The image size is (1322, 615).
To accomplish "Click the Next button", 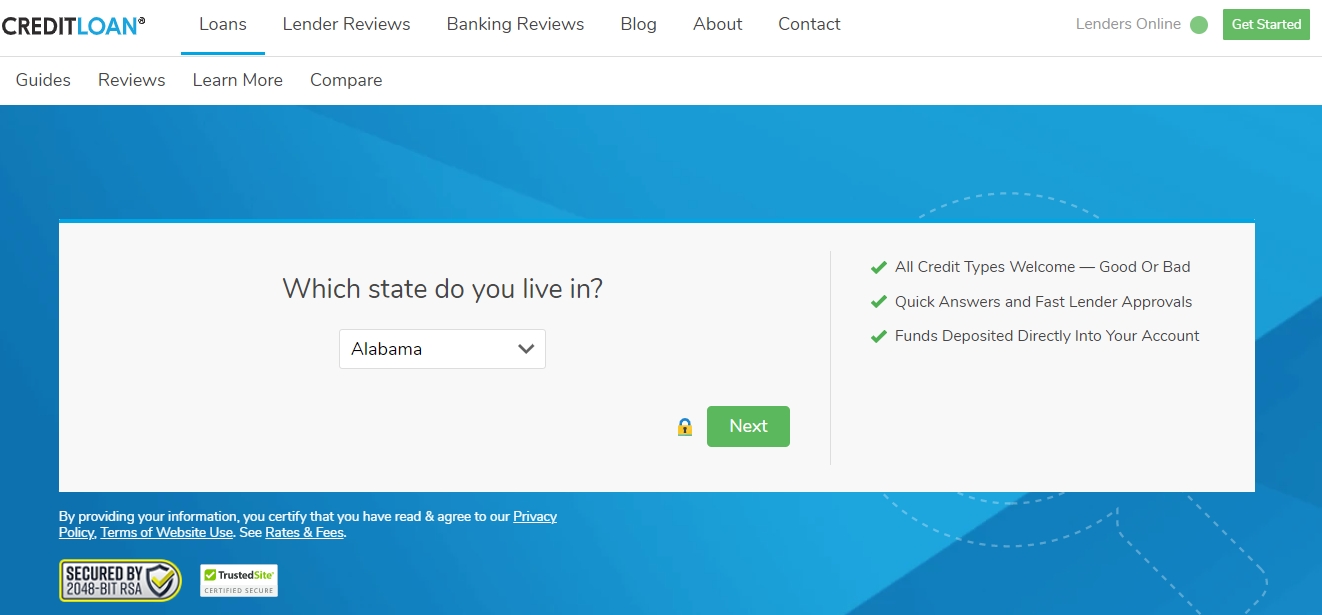I will pyautogui.click(x=748, y=426).
